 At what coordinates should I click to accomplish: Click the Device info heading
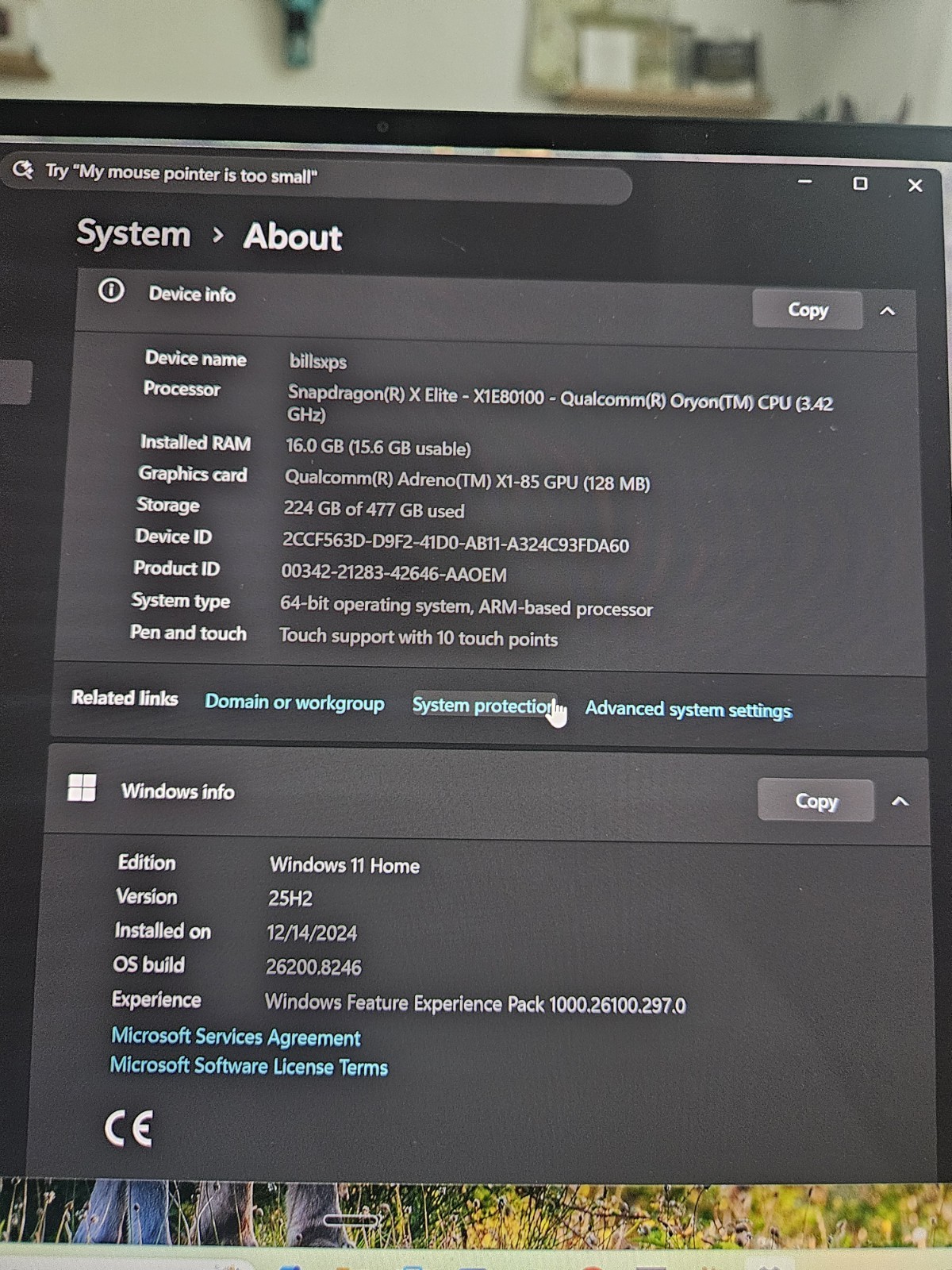coord(192,294)
